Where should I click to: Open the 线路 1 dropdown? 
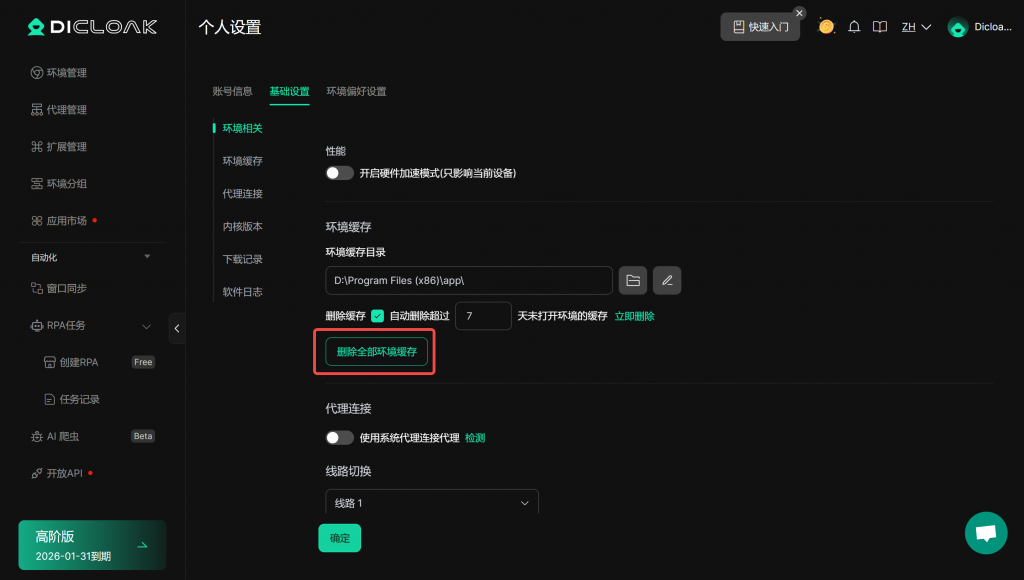point(432,503)
